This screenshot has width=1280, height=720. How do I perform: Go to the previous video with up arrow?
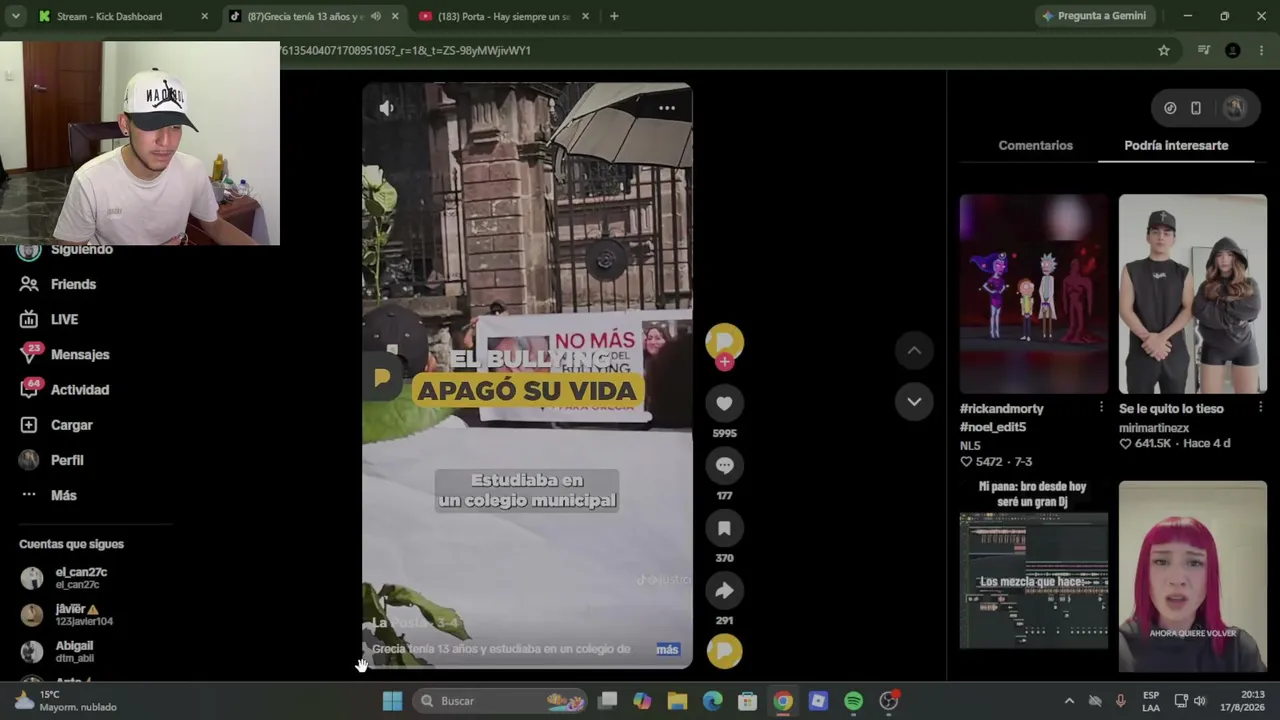point(914,350)
